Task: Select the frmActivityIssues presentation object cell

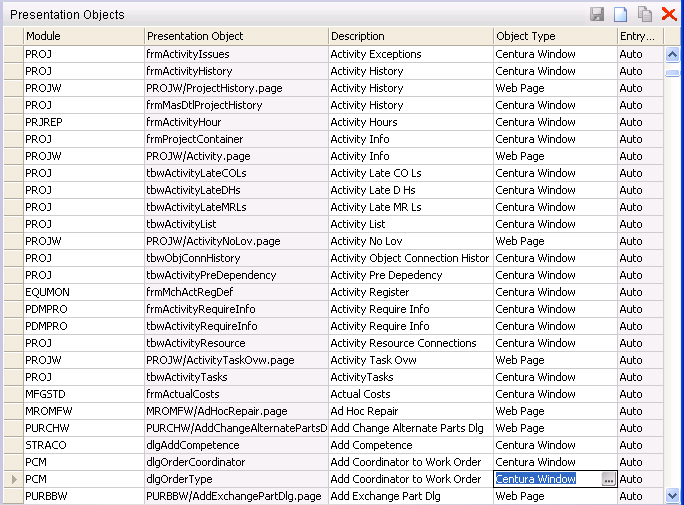Action: (236, 54)
